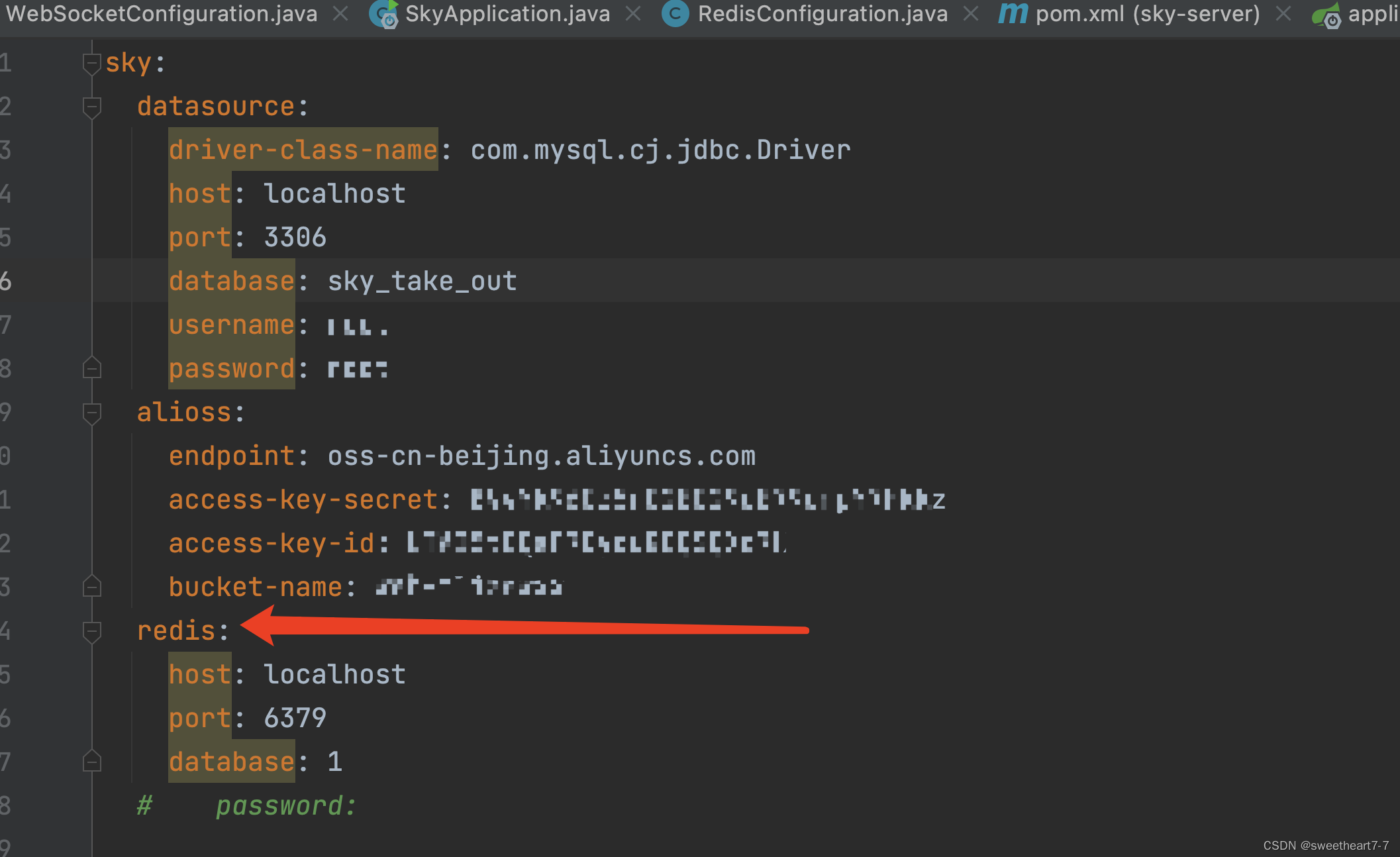1400x857 pixels.
Task: Click the bucket-name key
Action: [256, 587]
